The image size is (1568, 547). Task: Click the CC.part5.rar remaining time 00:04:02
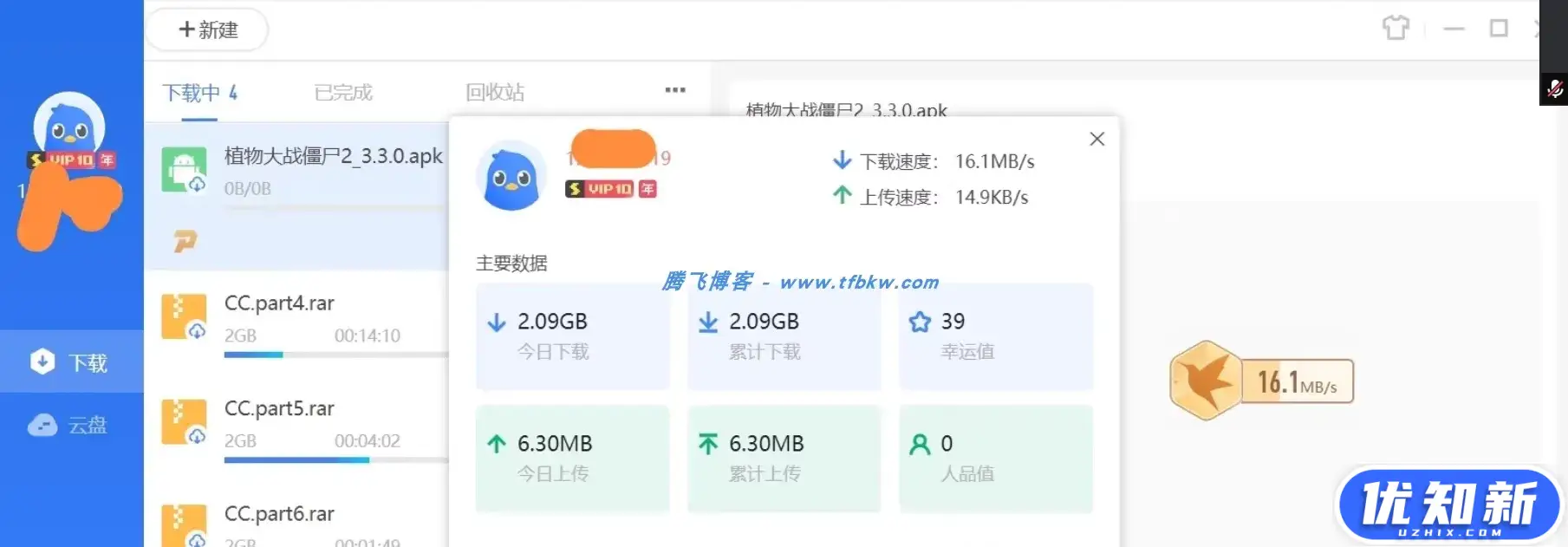click(368, 440)
